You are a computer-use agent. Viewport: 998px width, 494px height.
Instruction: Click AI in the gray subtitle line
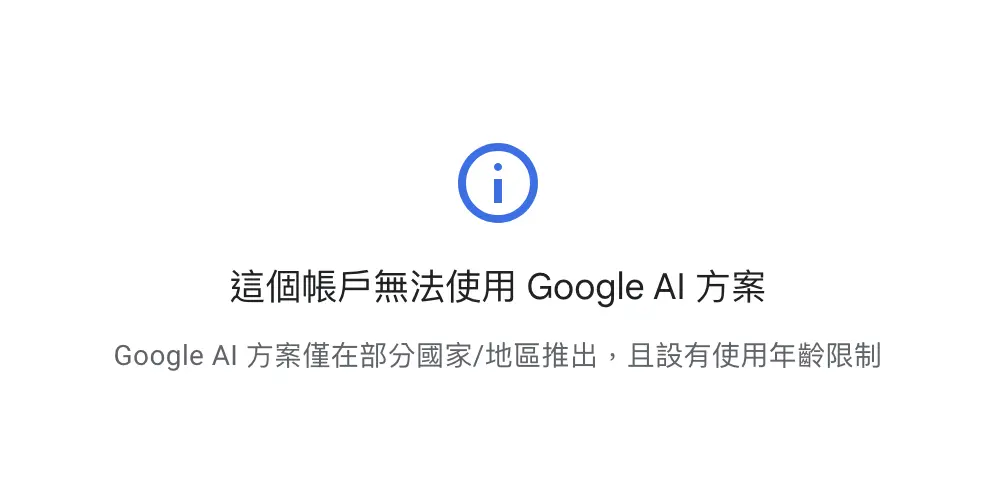[x=224, y=355]
